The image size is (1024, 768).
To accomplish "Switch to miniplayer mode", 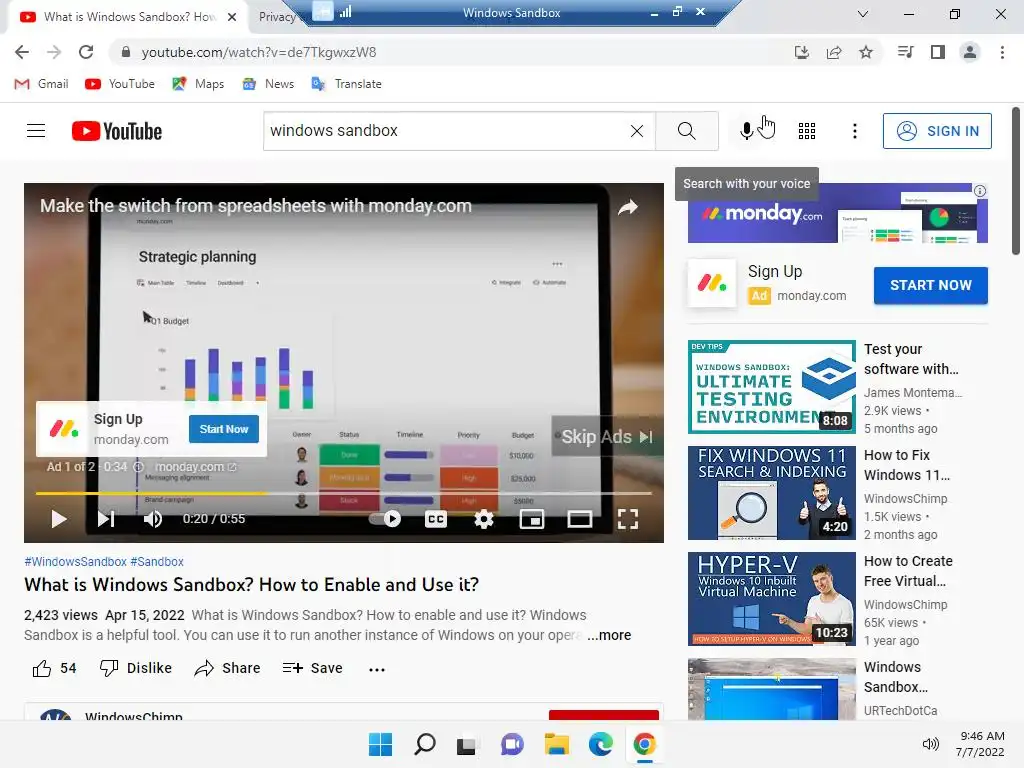I will 532,519.
